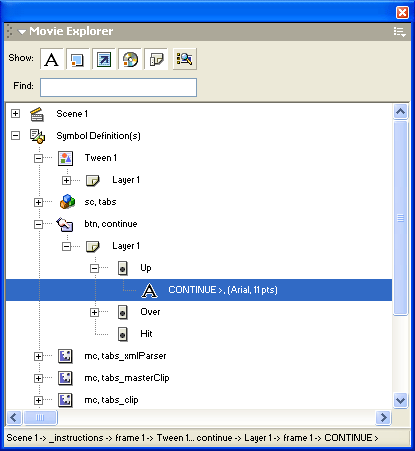Collapse Symbol Definition(s) node
The height and width of the screenshot is (451, 415).
pyautogui.click(x=15, y=136)
